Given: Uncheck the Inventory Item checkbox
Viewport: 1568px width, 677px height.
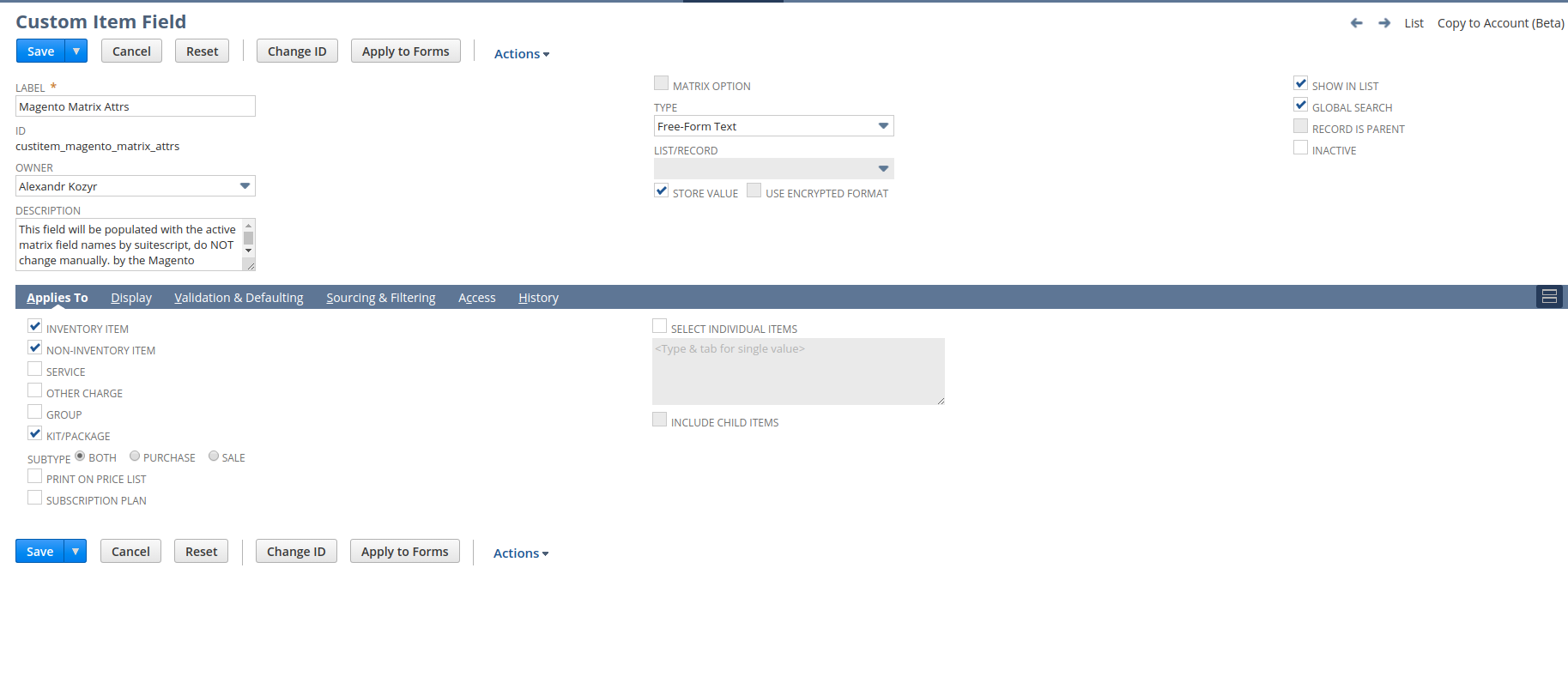Looking at the screenshot, I should click(x=35, y=327).
